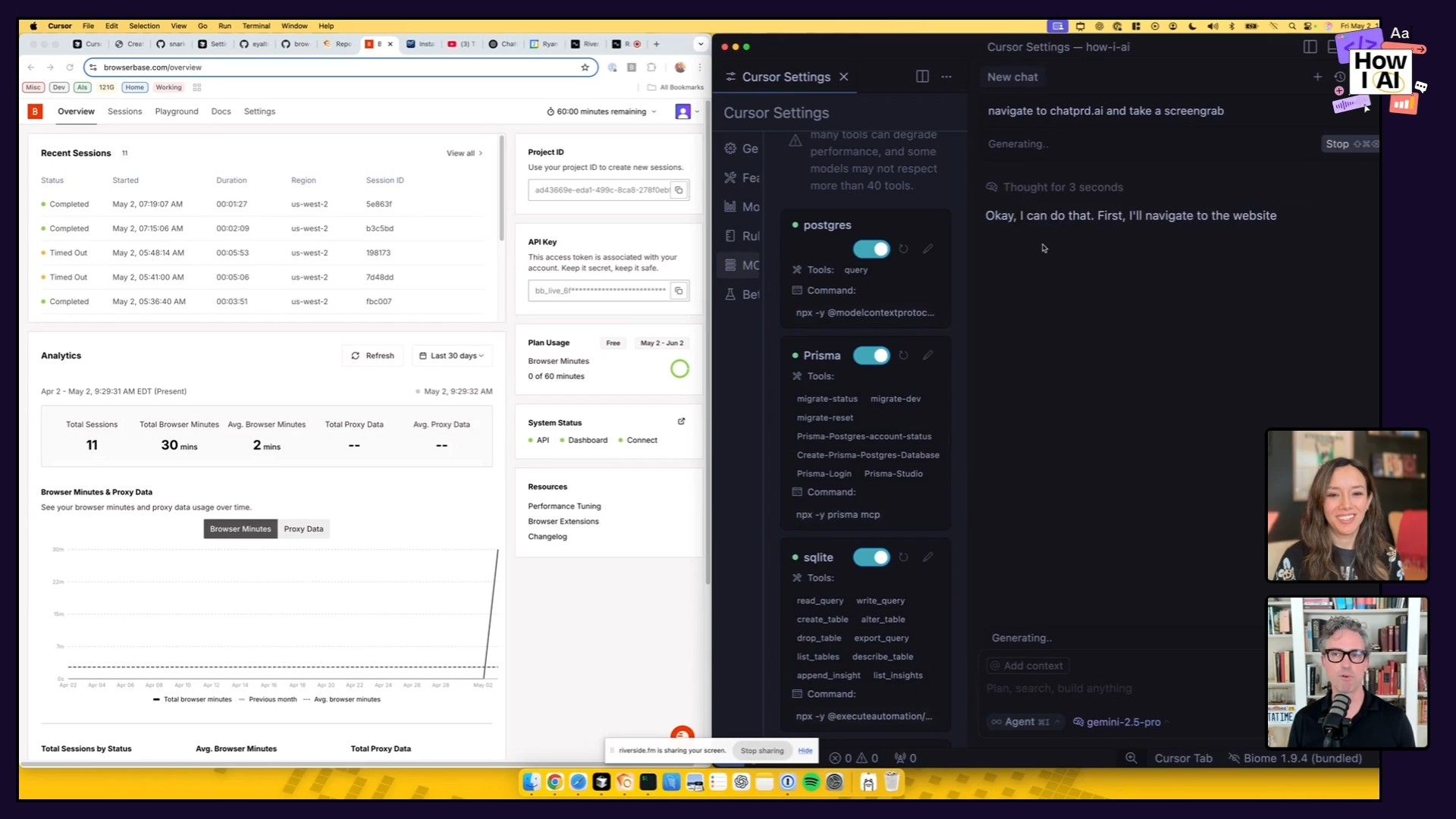
Task: Edit the postgres MCP server
Action: pyautogui.click(x=927, y=249)
